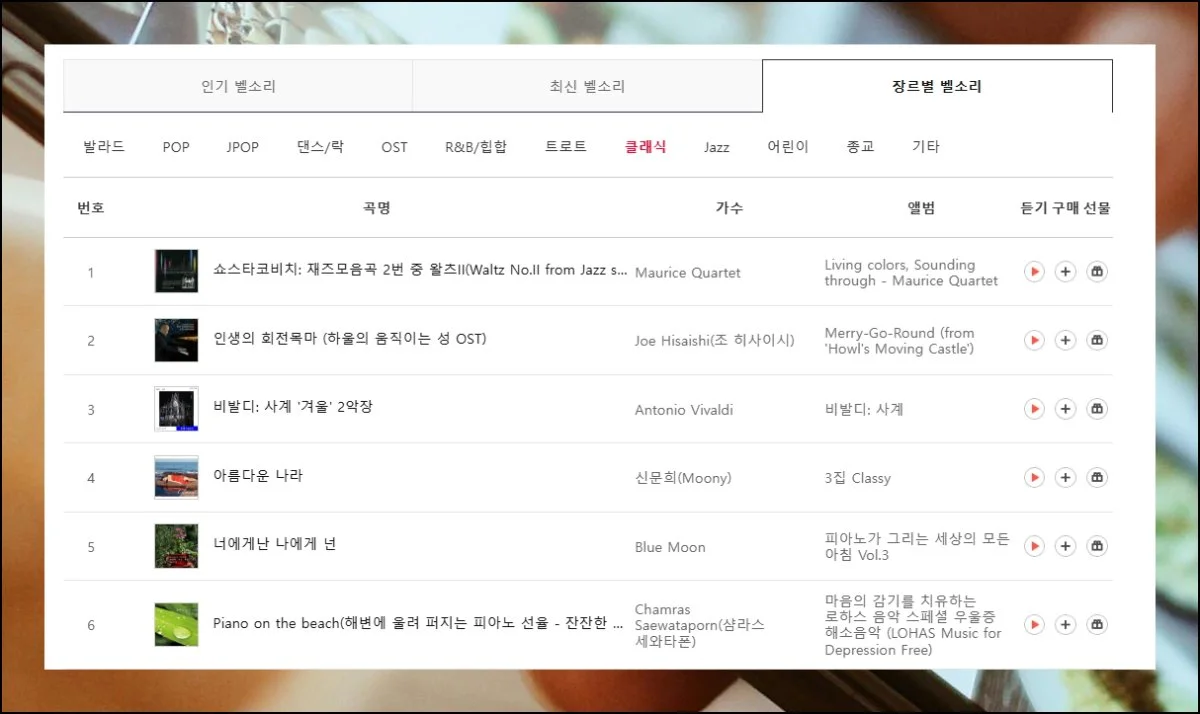Click the artist name Antonio Vivaldi
This screenshot has height=714, width=1200.
pos(684,410)
